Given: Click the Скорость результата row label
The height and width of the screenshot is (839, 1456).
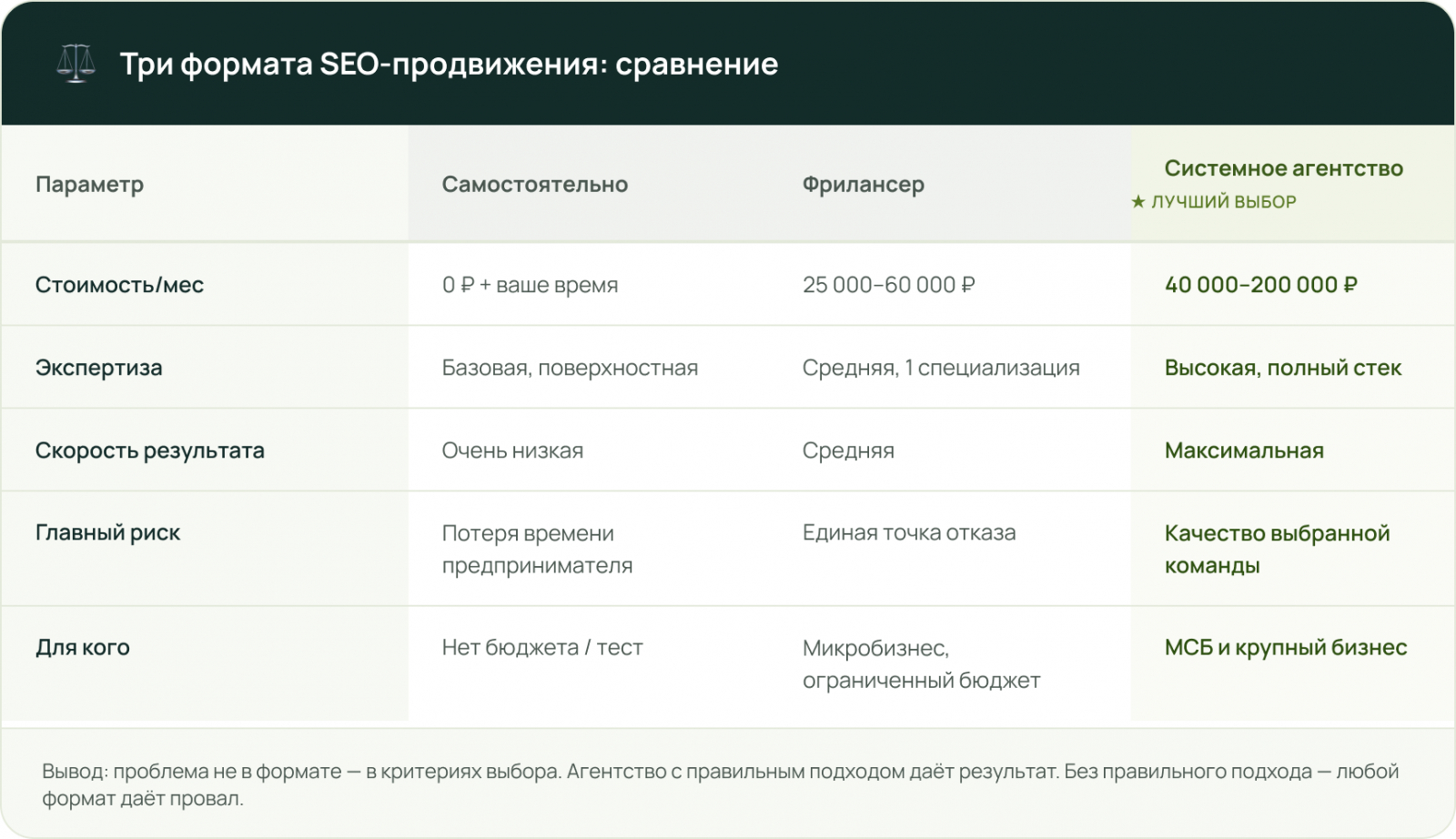Looking at the screenshot, I should (149, 450).
